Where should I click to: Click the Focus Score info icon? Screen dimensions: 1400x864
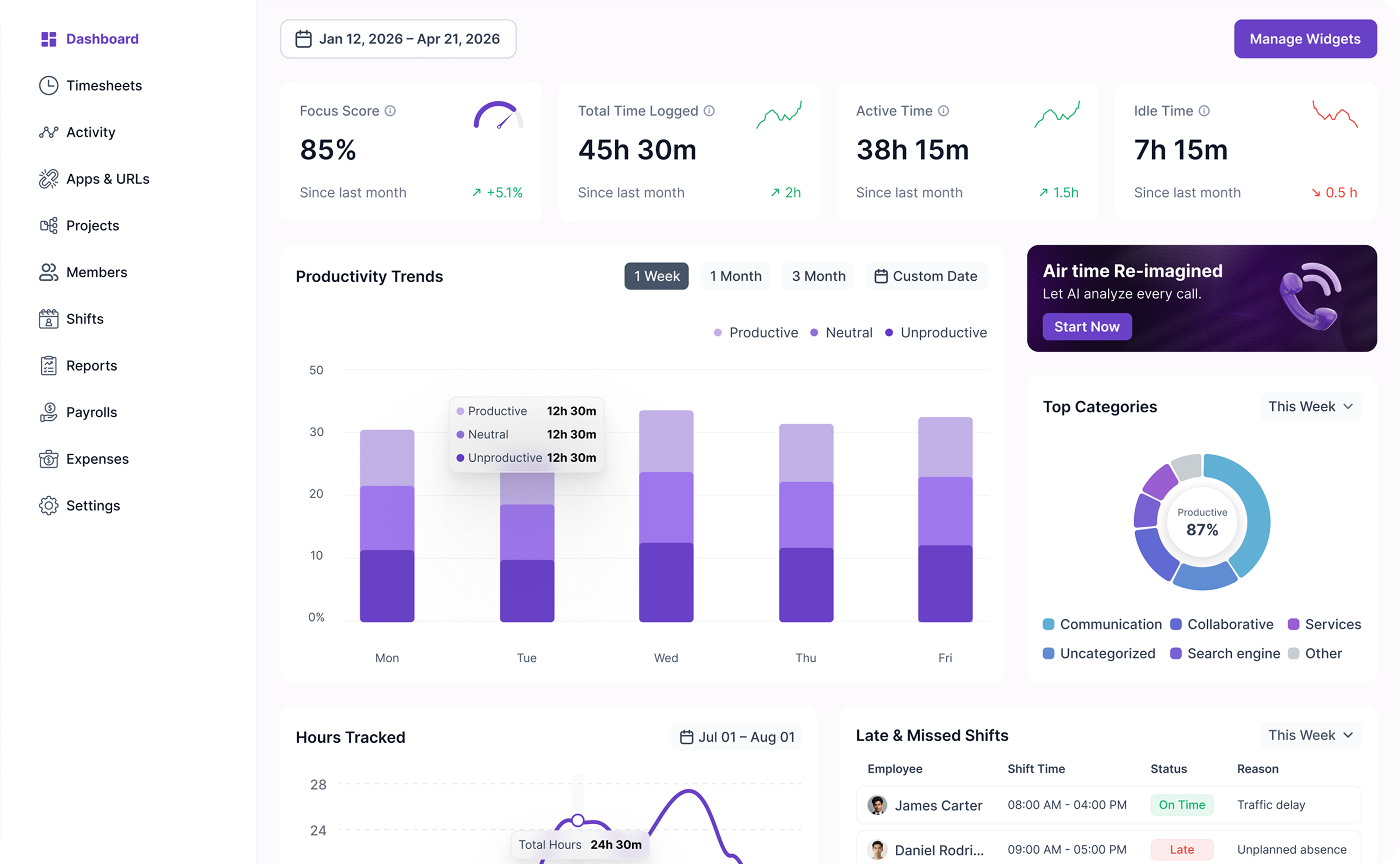pyautogui.click(x=390, y=111)
